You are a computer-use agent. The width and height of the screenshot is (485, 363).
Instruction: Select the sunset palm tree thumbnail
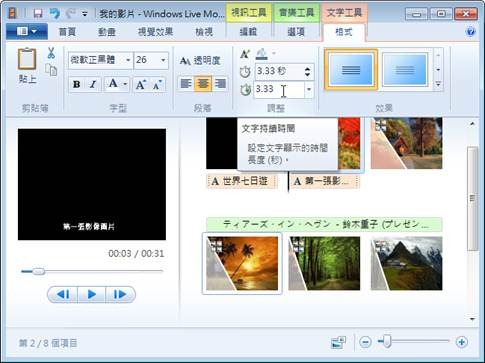[242, 263]
